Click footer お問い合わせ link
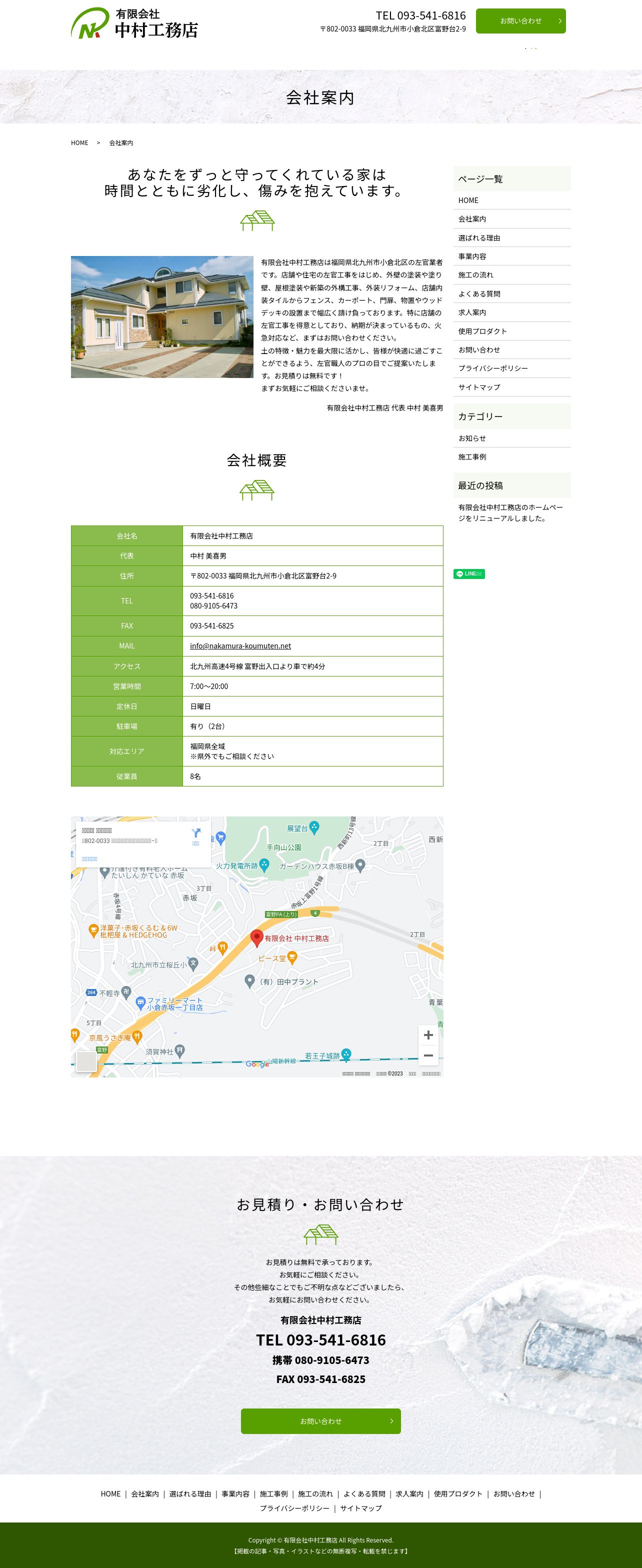 pos(514,1493)
